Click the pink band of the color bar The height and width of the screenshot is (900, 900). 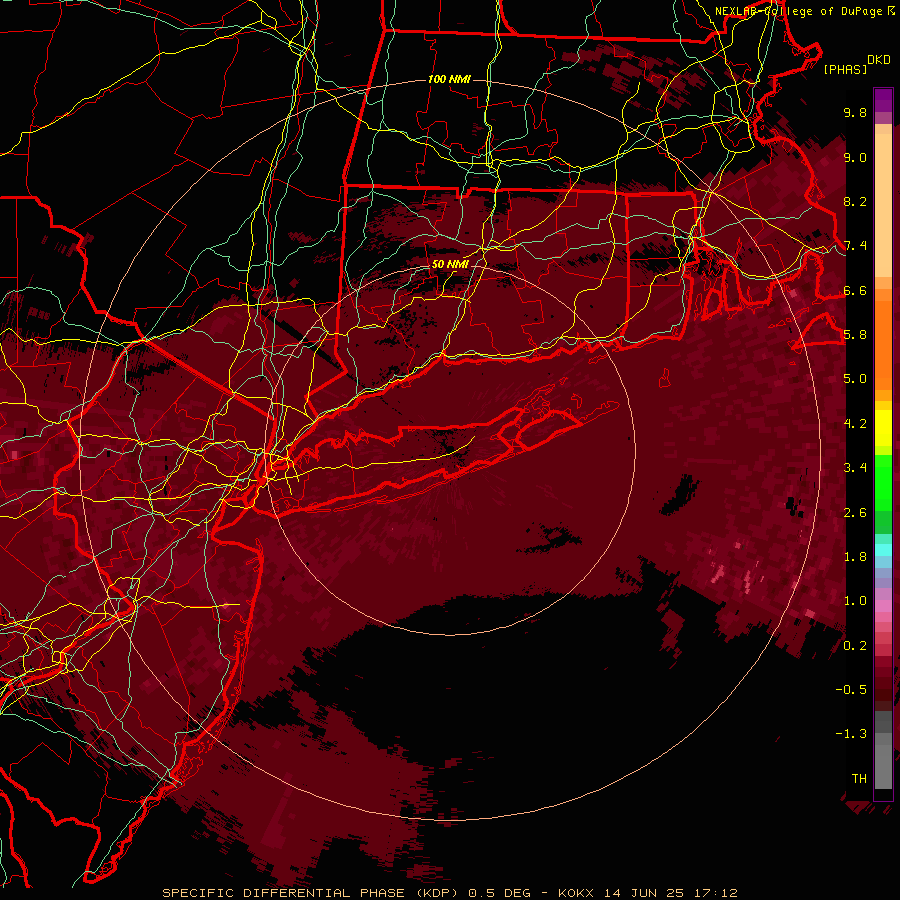883,606
